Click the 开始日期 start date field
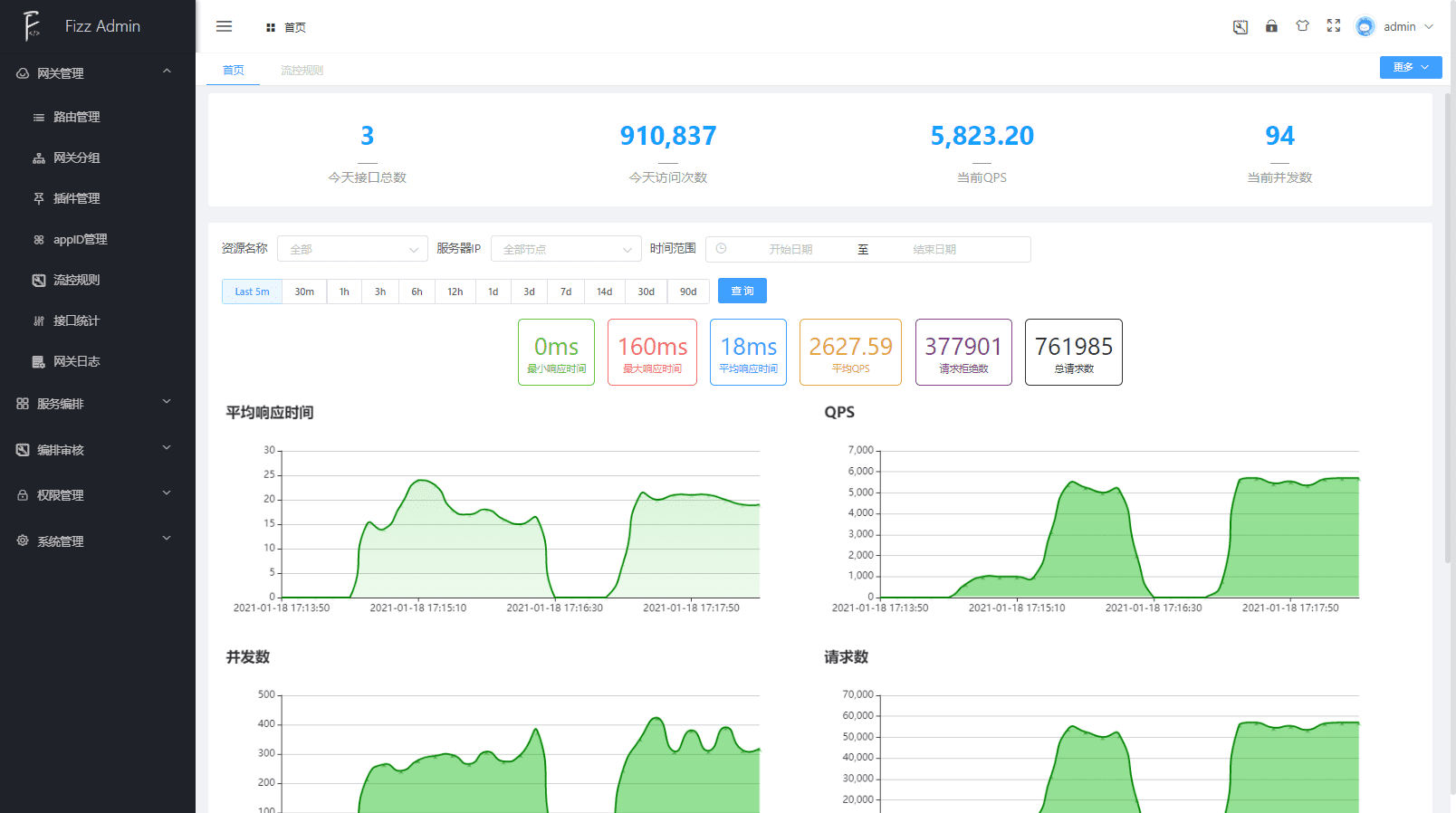Image resolution: width=1456 pixels, height=813 pixels. click(790, 249)
